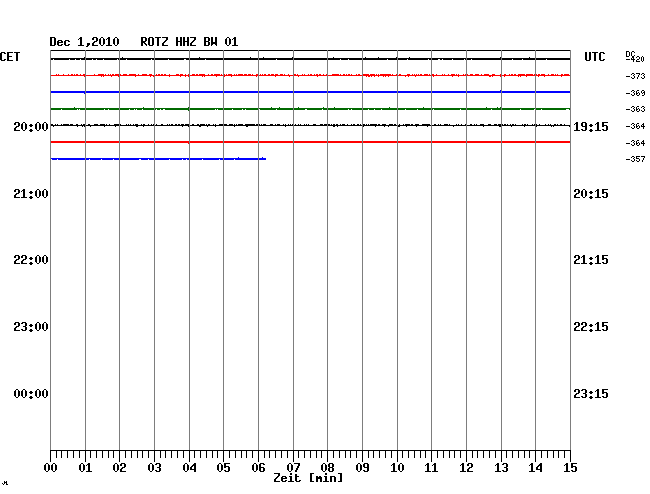The width and height of the screenshot is (650, 494).
Task: Click the '21:15' UTC time label
Action: pyautogui.click(x=591, y=260)
